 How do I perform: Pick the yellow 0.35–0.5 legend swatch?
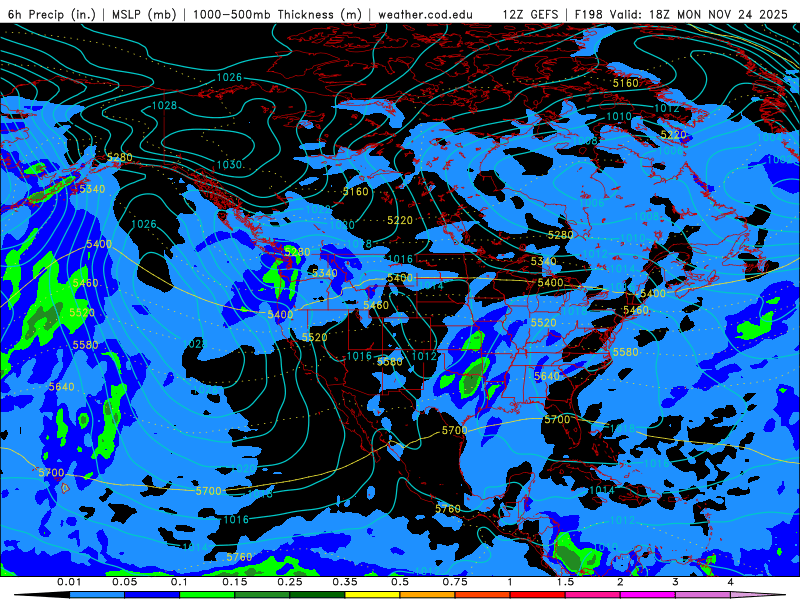click(x=372, y=595)
